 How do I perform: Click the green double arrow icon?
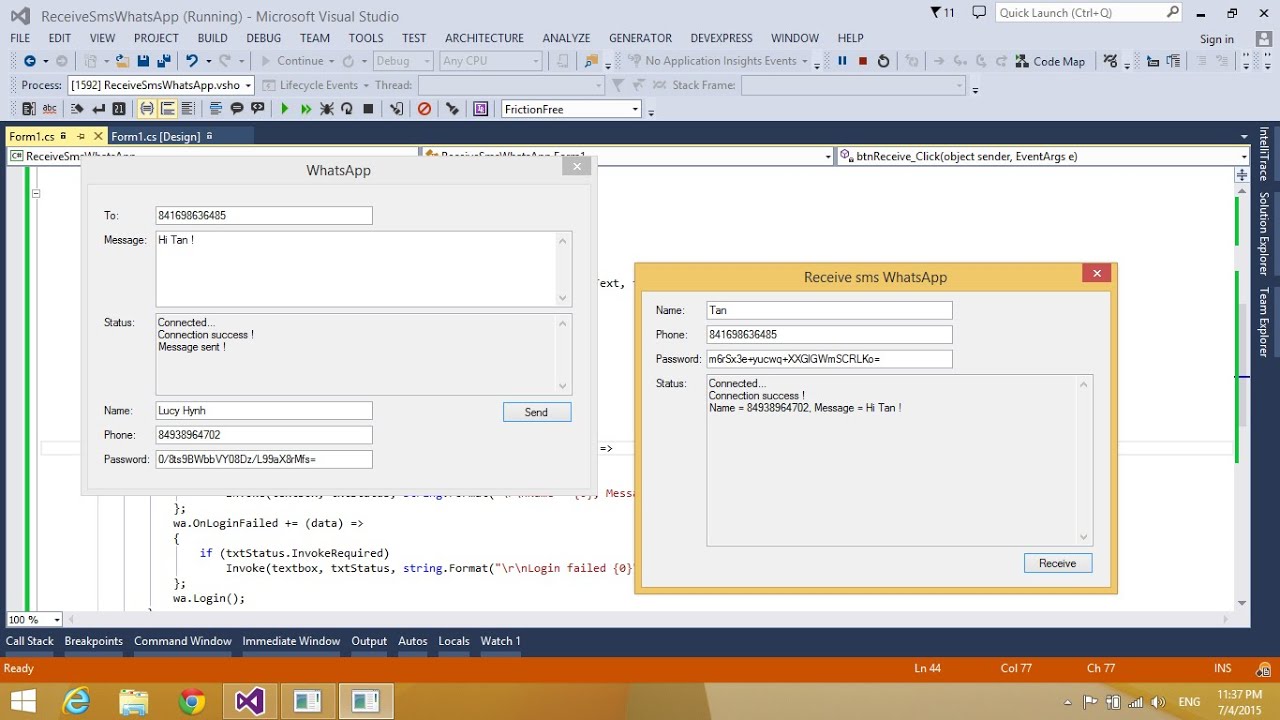point(306,109)
